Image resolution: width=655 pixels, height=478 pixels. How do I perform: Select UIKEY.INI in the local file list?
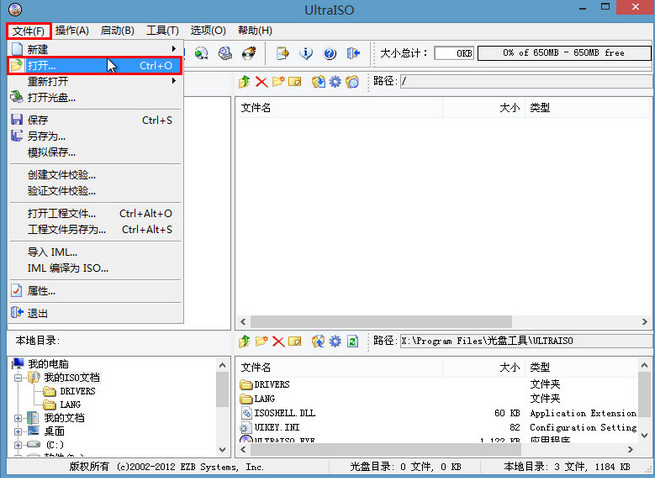coord(277,427)
